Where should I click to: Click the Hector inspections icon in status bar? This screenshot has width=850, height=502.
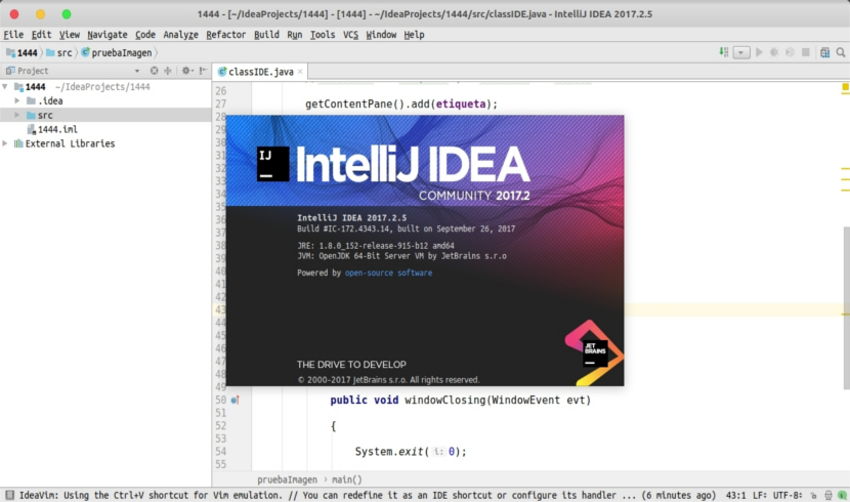[x=828, y=495]
